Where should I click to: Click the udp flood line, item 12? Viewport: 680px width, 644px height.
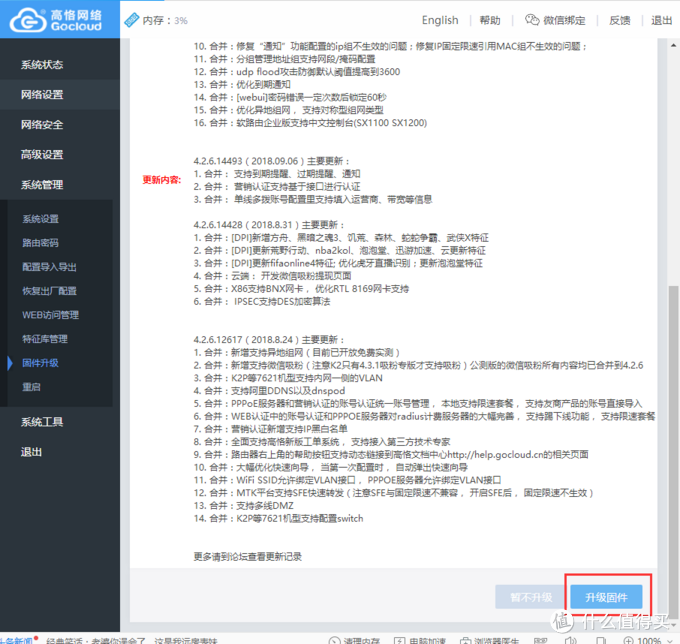click(x=297, y=72)
